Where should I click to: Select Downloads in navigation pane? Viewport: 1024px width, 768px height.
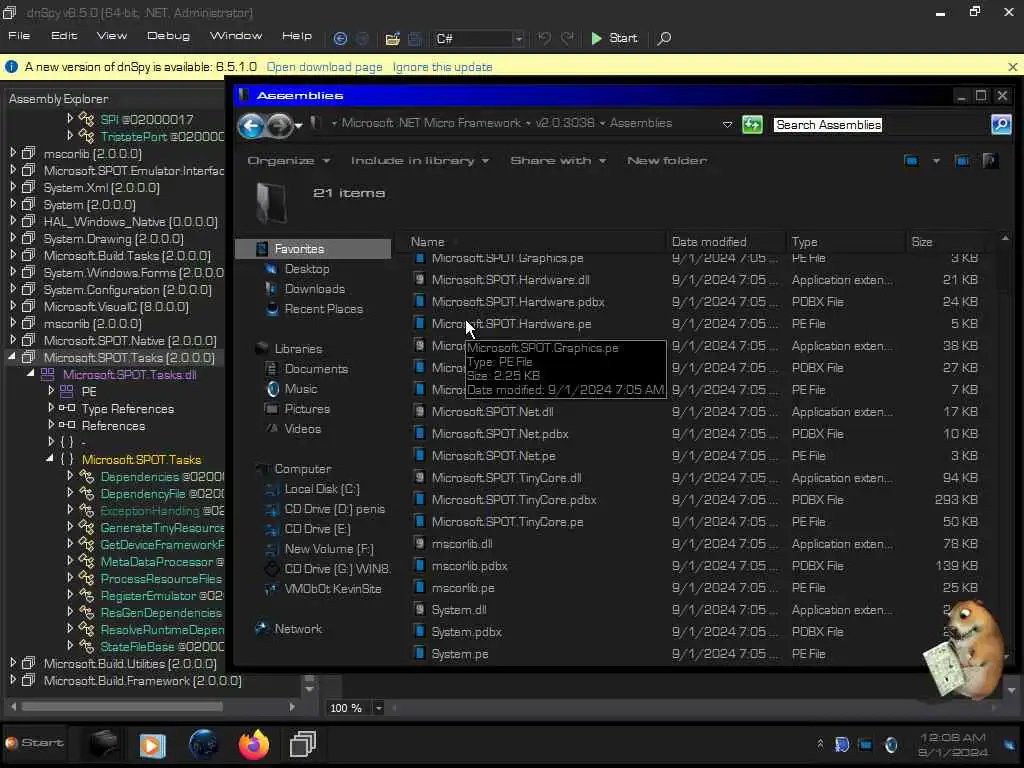314,289
